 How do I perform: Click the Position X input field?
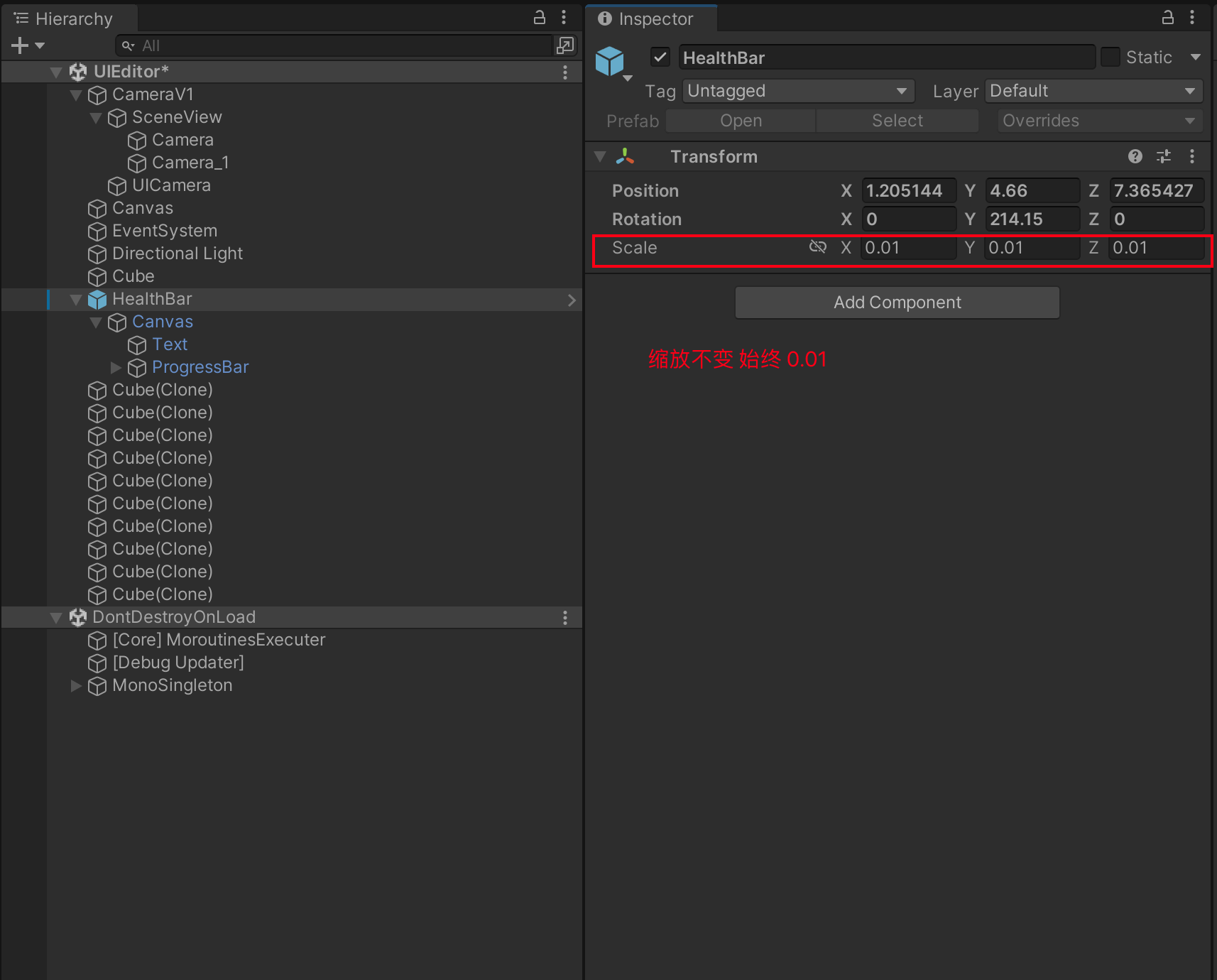pyautogui.click(x=908, y=190)
